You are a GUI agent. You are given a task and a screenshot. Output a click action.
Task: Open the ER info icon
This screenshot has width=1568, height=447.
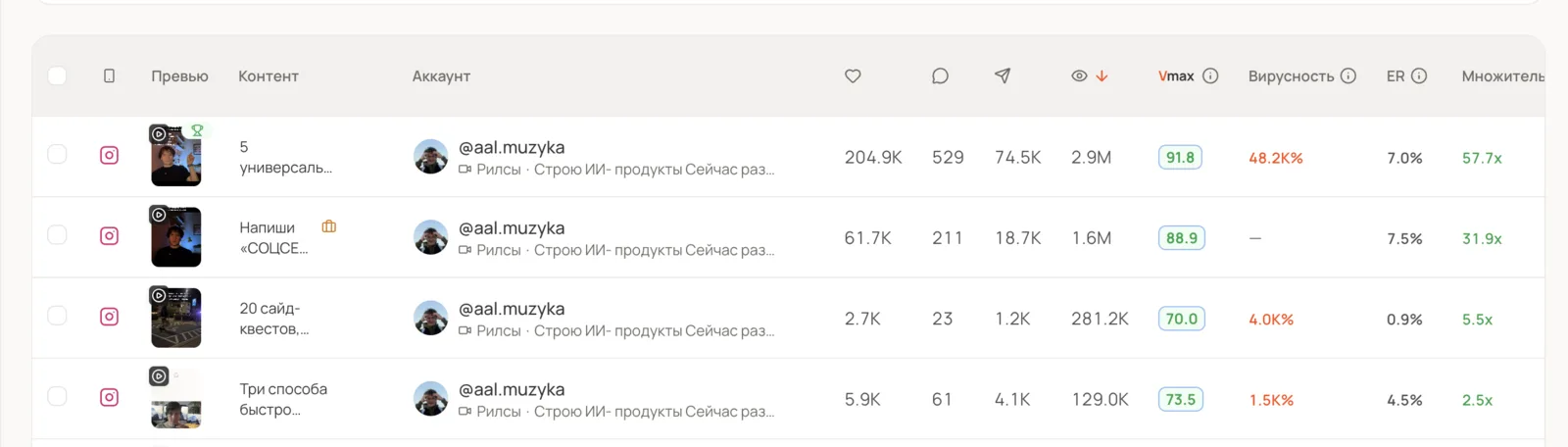pos(1419,75)
